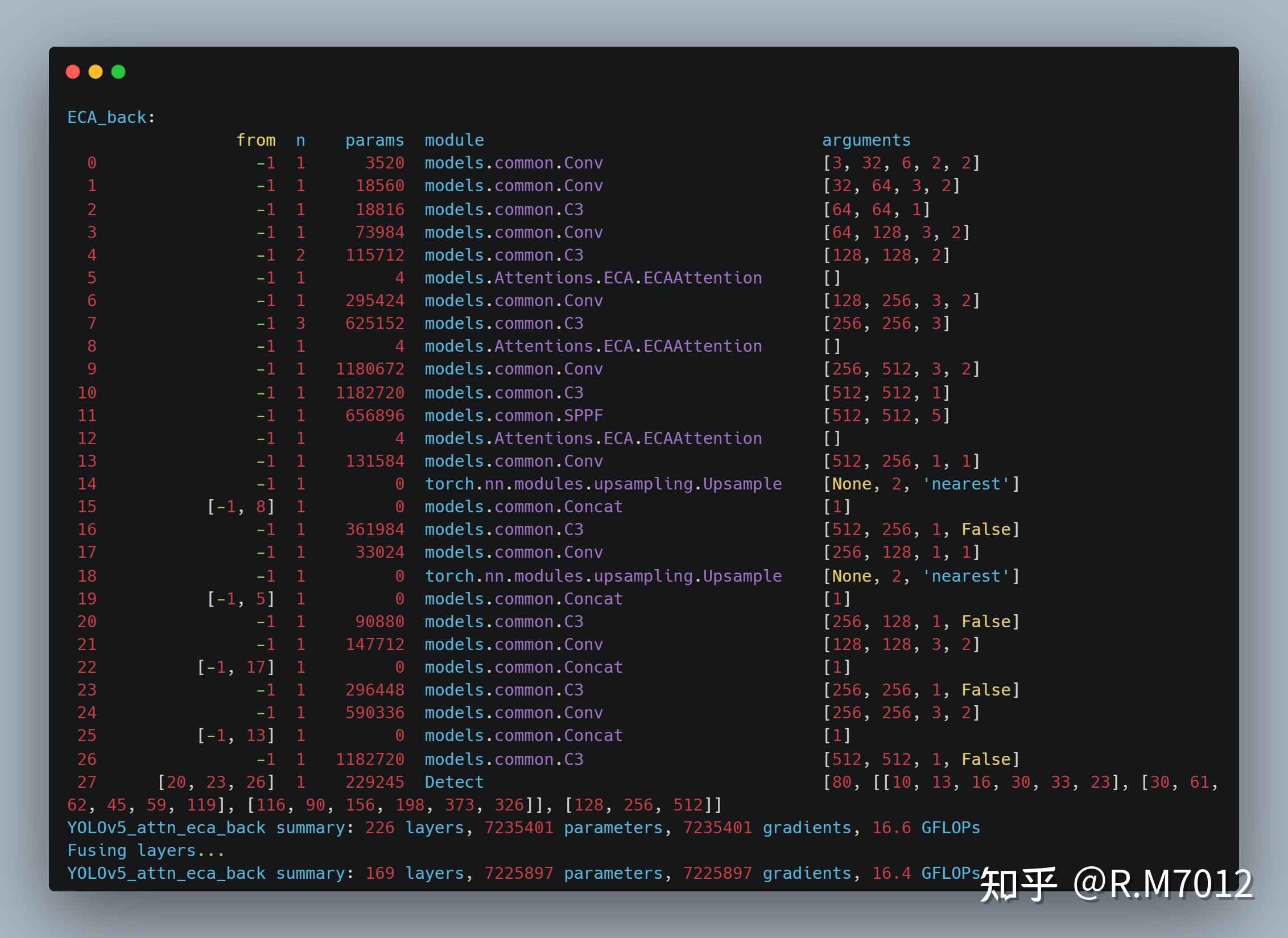Click the params value 1180672 on row 9

(x=370, y=369)
